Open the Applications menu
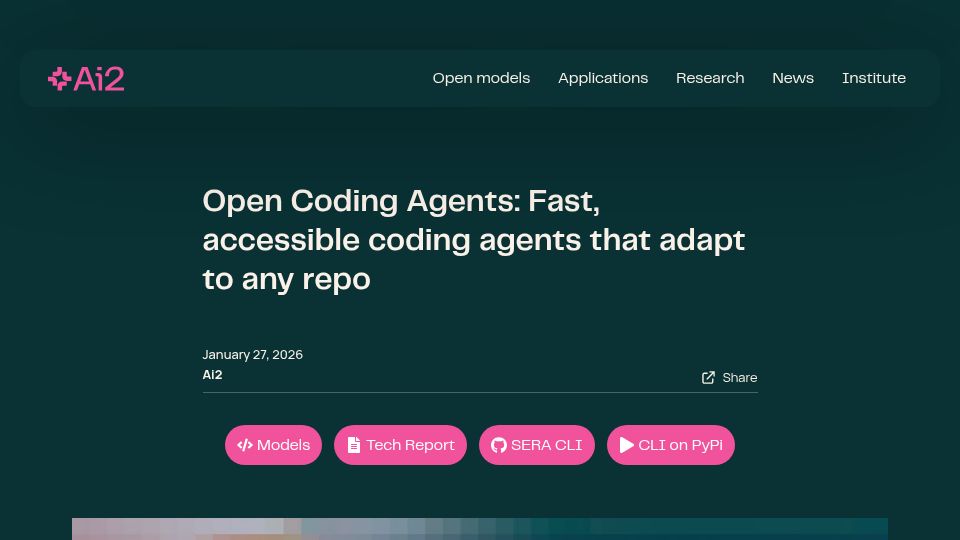 click(603, 78)
